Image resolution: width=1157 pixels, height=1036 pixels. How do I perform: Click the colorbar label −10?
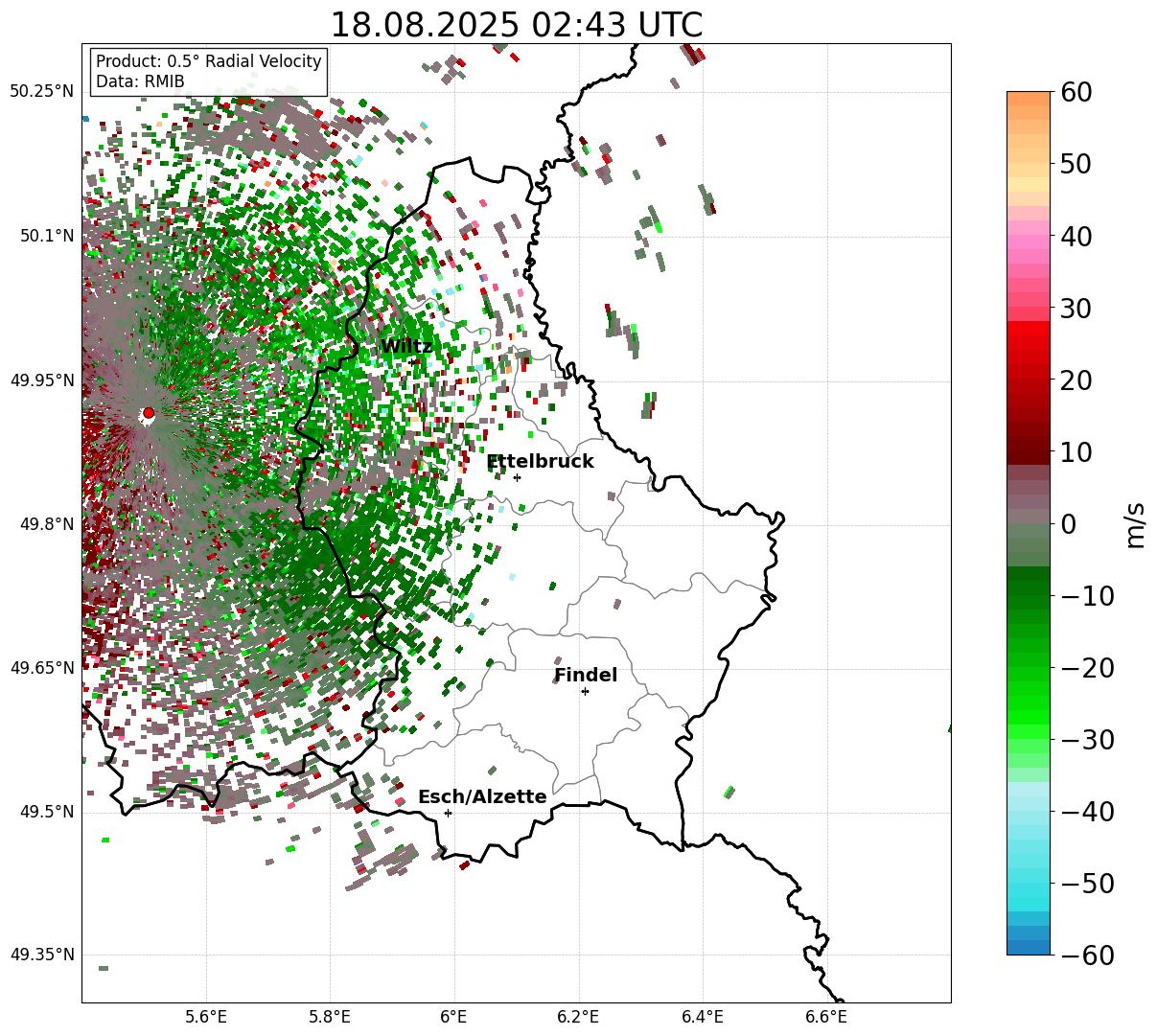[x=1088, y=595]
